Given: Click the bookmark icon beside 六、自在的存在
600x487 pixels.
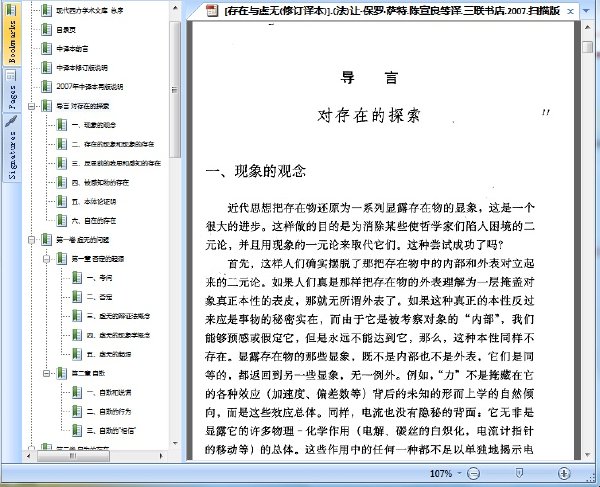Looking at the screenshot, I should (62, 220).
